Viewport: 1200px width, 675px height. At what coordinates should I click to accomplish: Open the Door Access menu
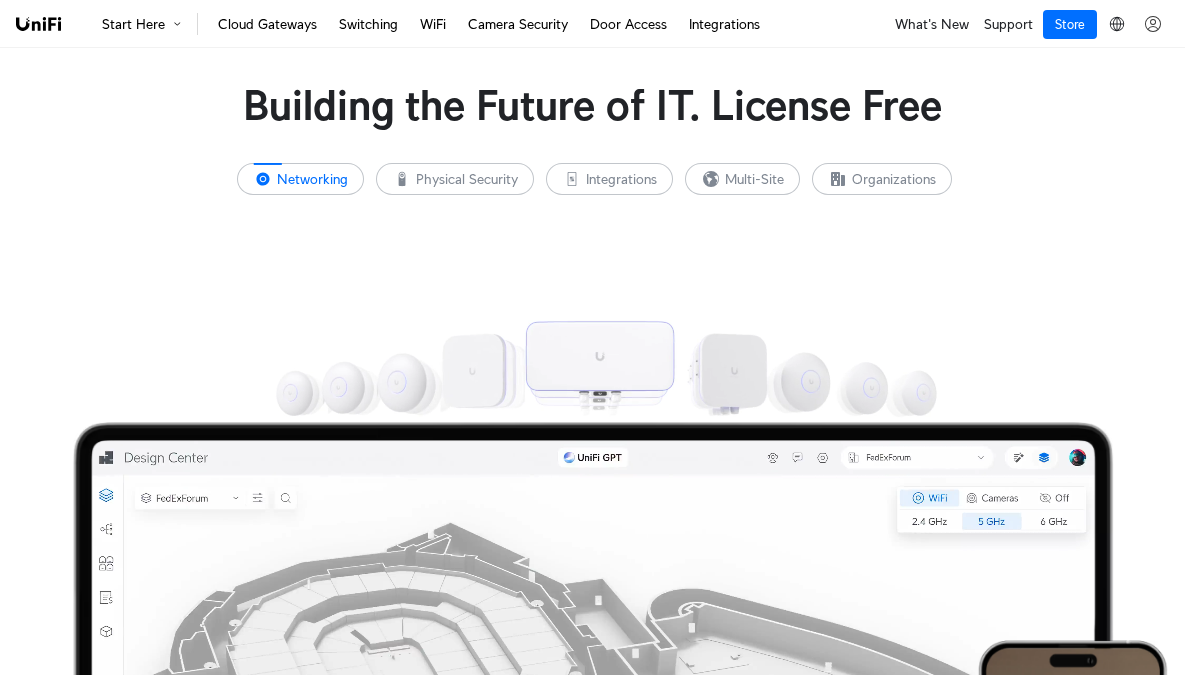(628, 24)
